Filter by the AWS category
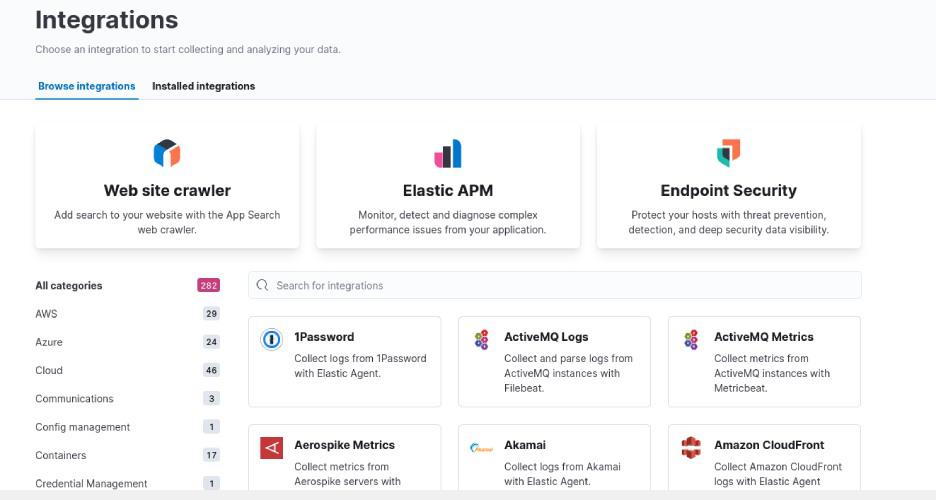This screenshot has height=500, width=936. pos(46,314)
